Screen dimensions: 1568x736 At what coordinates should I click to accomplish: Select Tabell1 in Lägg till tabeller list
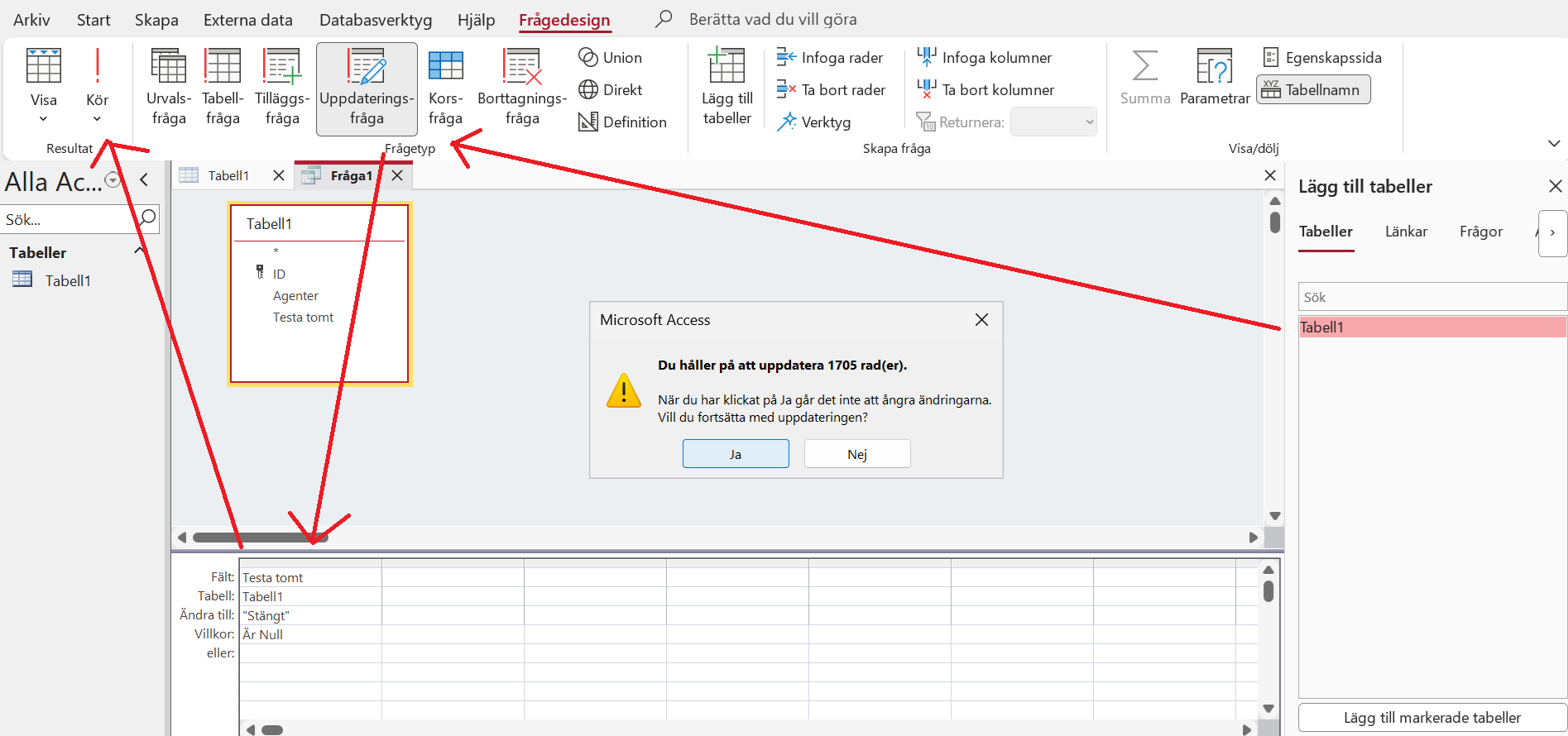click(1432, 327)
